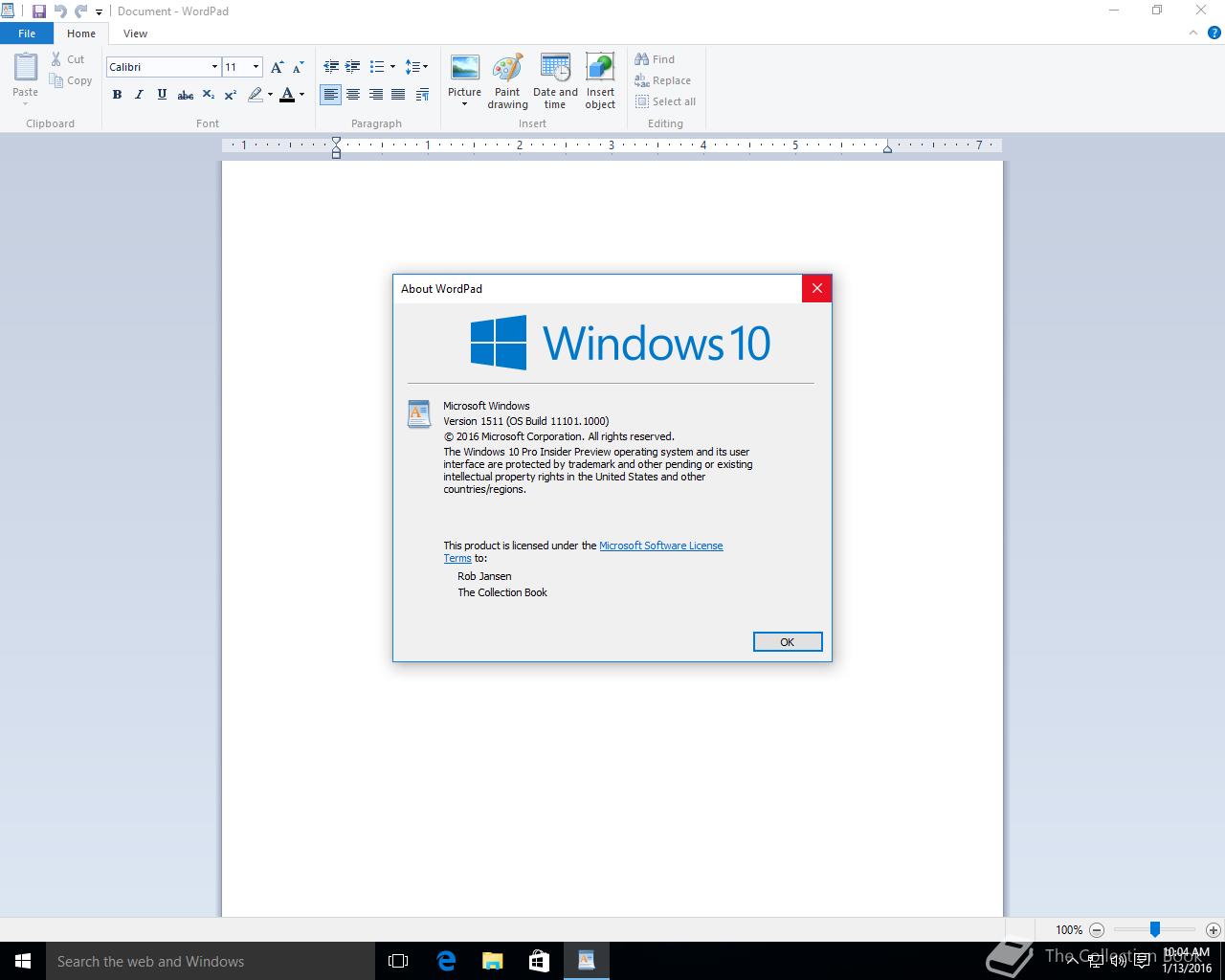The height and width of the screenshot is (980, 1225).
Task: Click the right indent ruler marker
Action: tap(887, 148)
